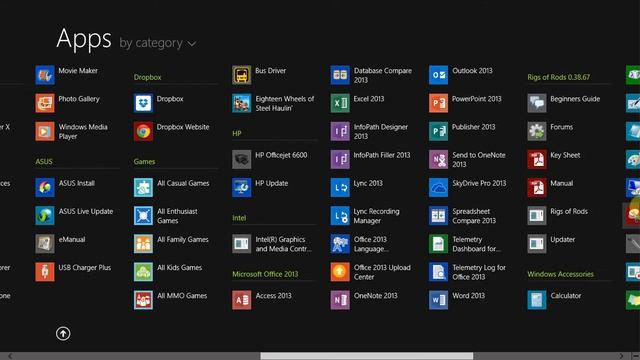Open Intel Graphics and Media Control icon
This screenshot has height=360, width=640.
(242, 244)
